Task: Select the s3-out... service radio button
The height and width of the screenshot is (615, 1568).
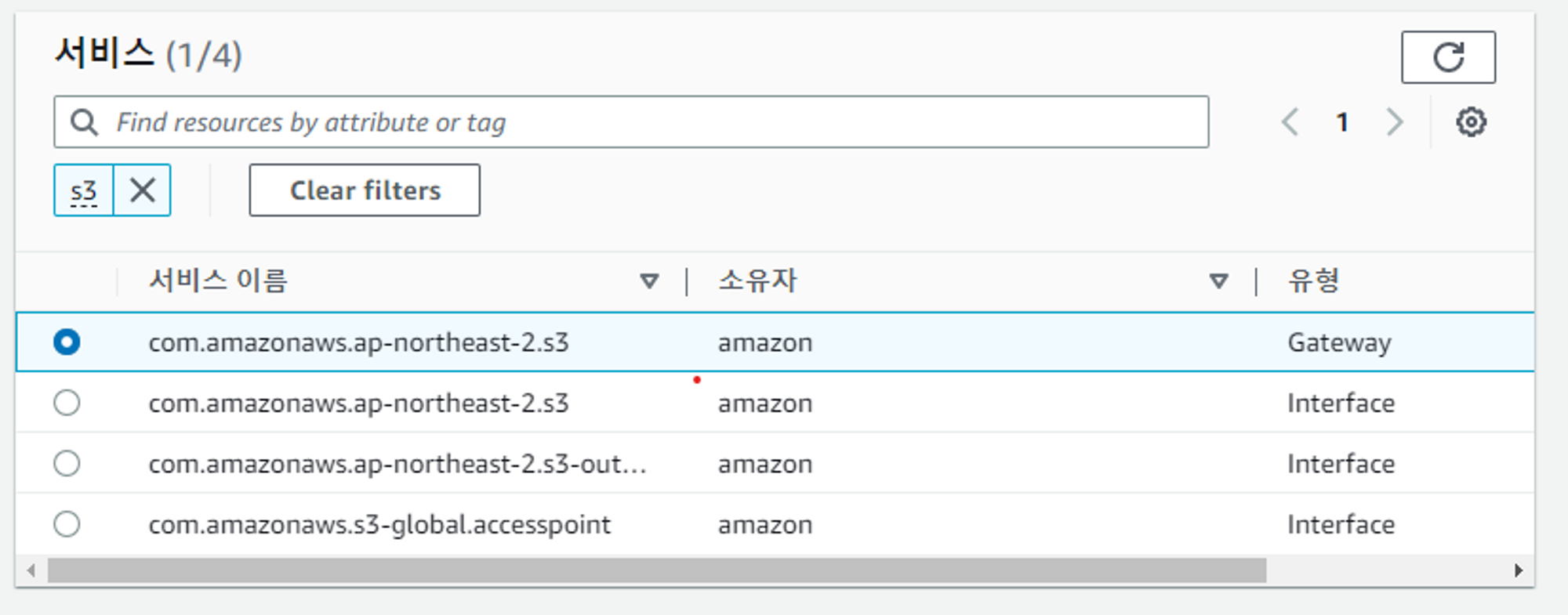Action: pyautogui.click(x=67, y=463)
